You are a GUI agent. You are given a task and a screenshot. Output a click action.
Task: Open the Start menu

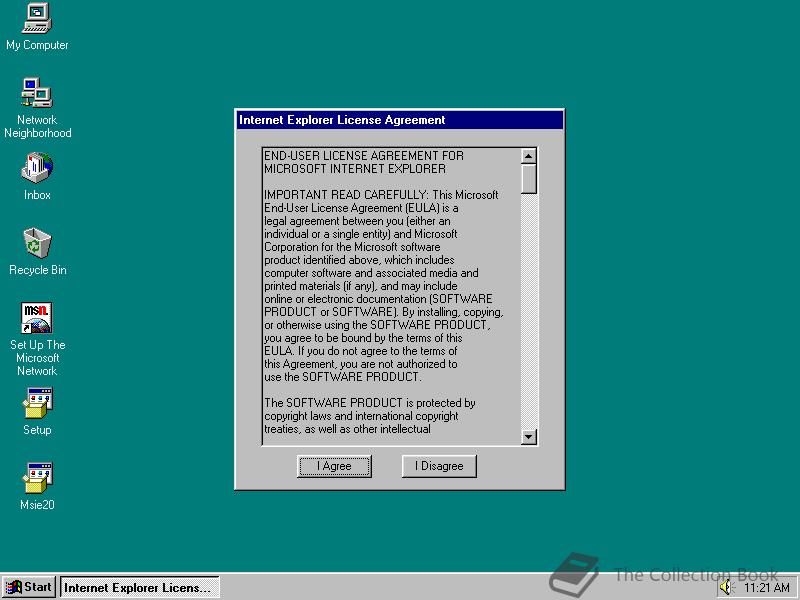(29, 587)
